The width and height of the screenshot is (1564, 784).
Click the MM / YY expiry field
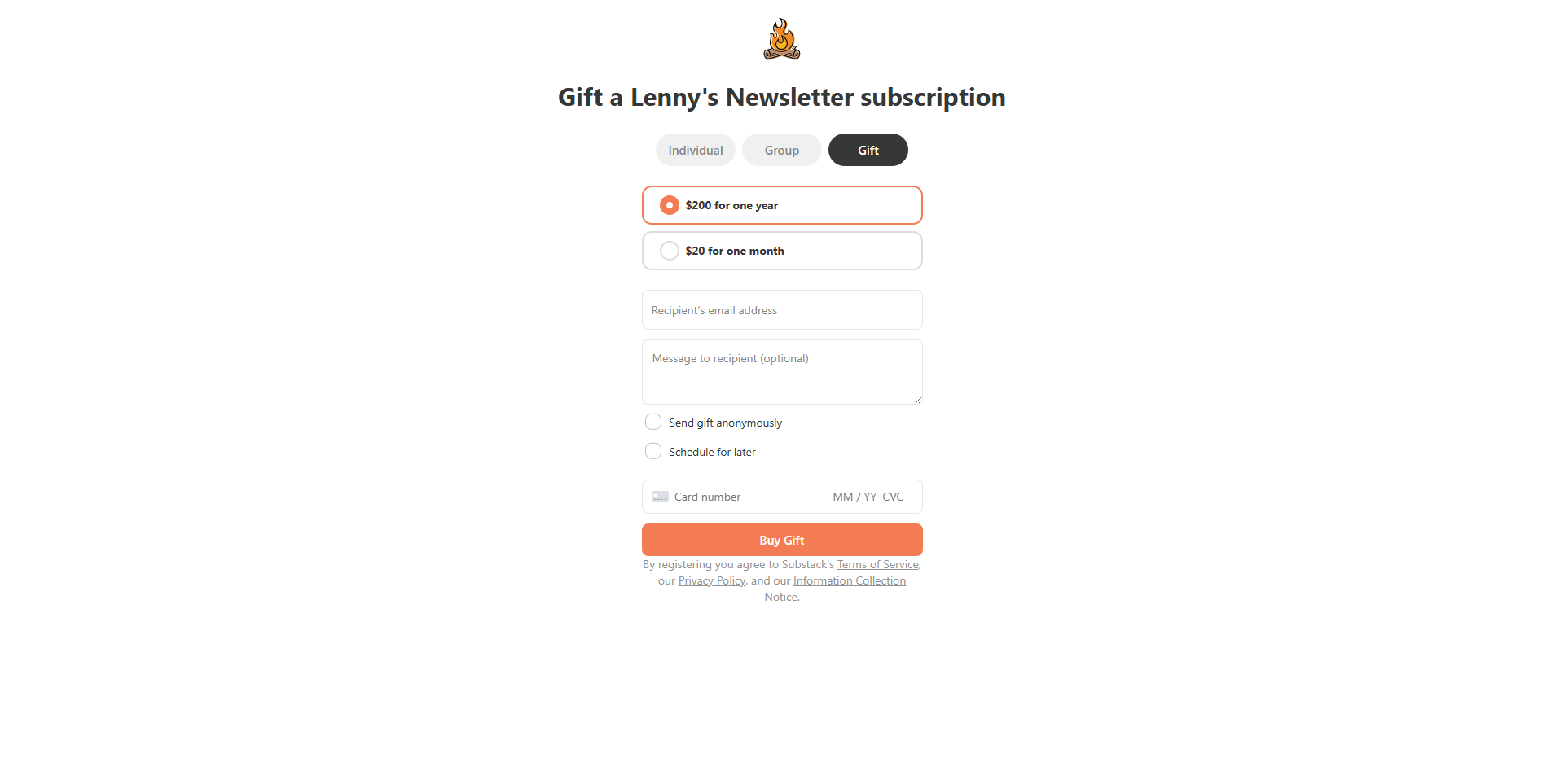(854, 497)
